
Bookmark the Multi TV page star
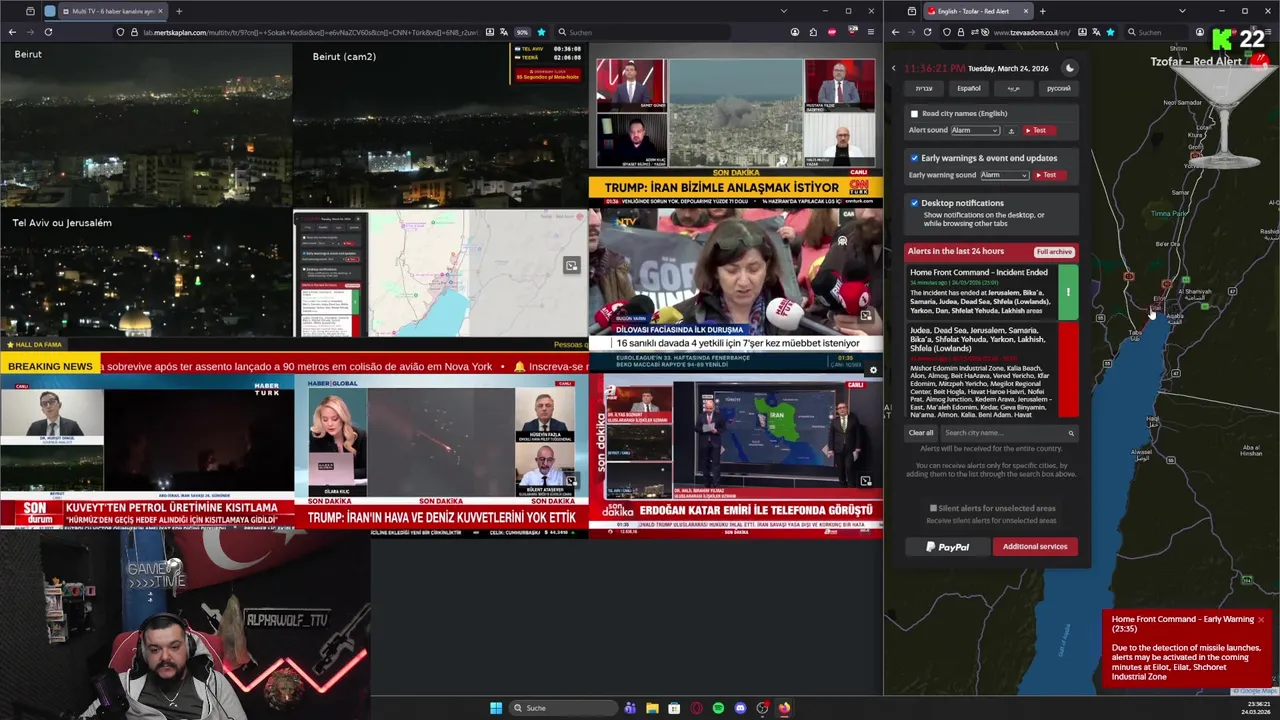tap(541, 32)
